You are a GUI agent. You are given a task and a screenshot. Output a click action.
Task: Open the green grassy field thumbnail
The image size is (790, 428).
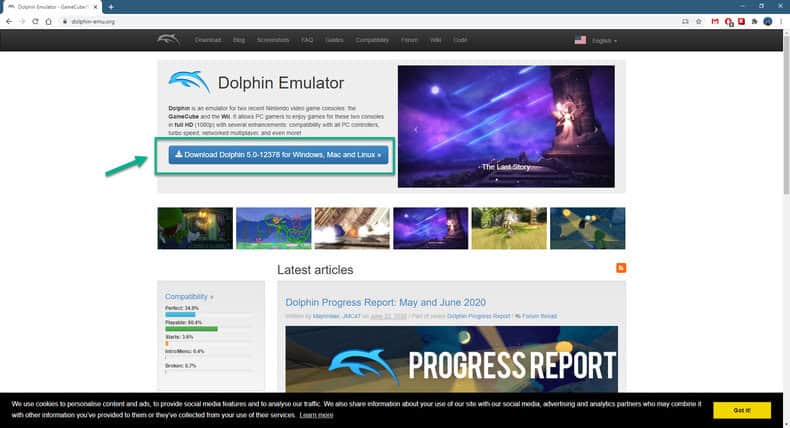(x=509, y=228)
